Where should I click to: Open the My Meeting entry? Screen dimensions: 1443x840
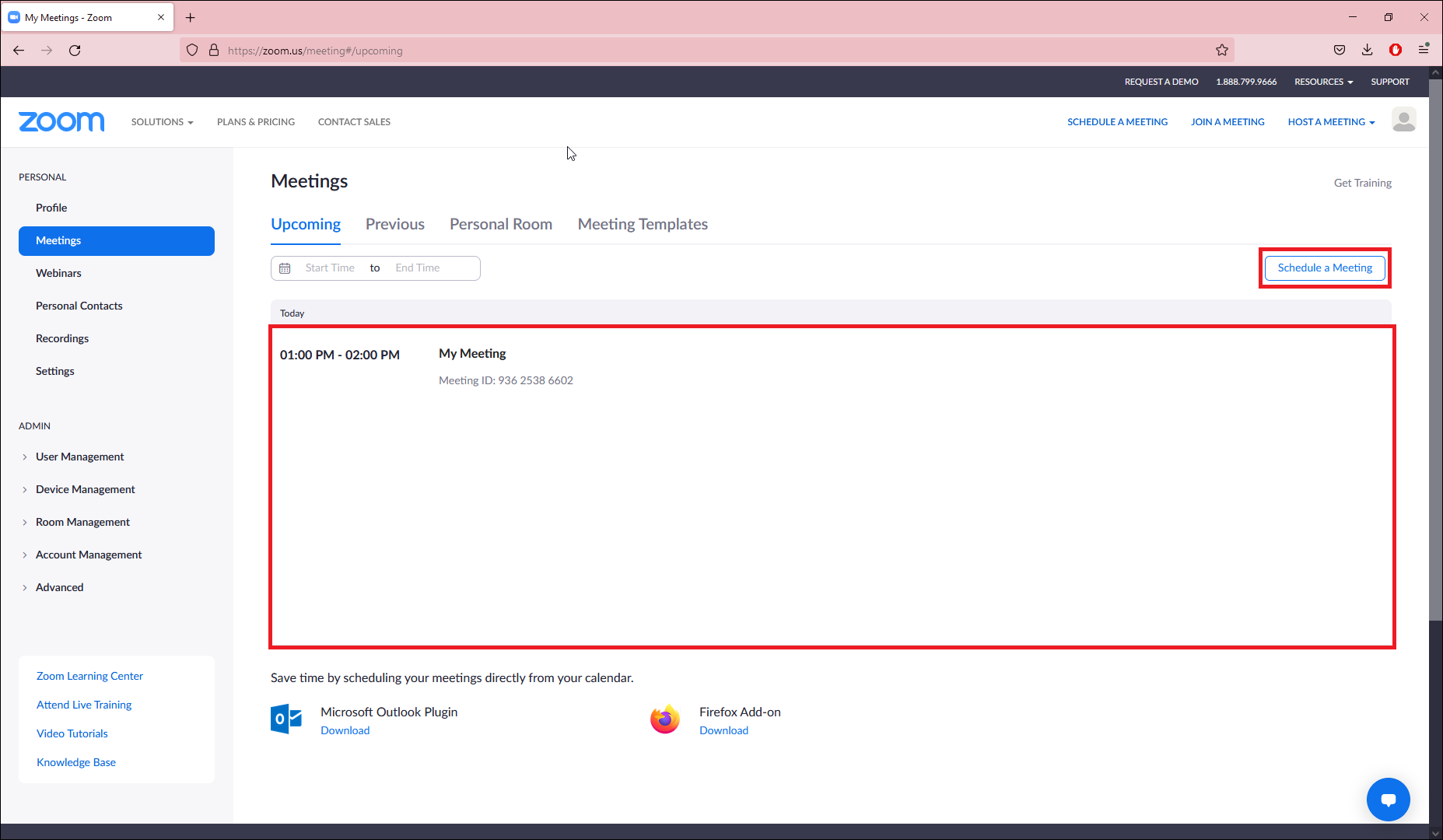pos(472,354)
